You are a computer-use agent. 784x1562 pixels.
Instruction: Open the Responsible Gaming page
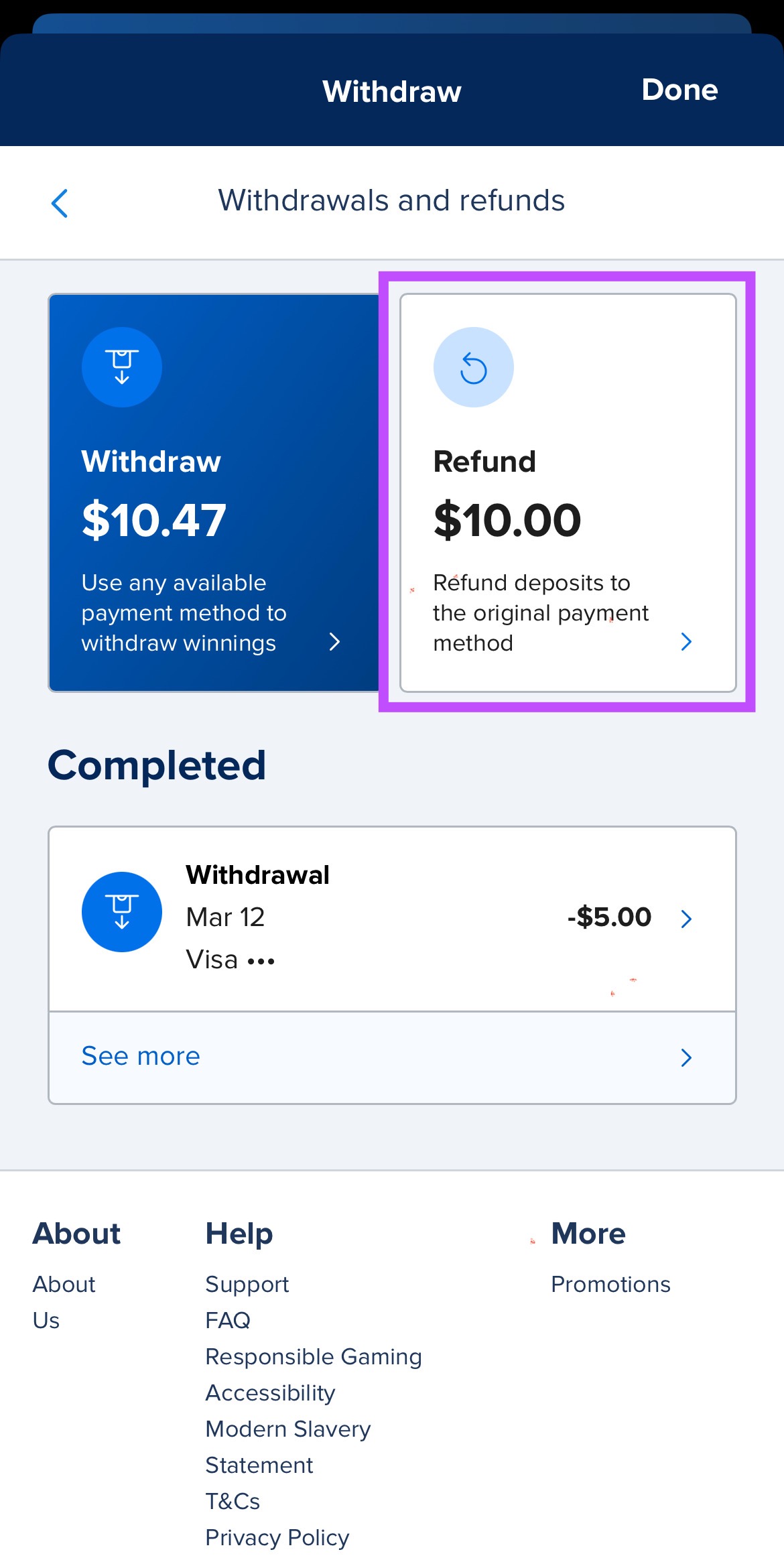coord(314,1358)
